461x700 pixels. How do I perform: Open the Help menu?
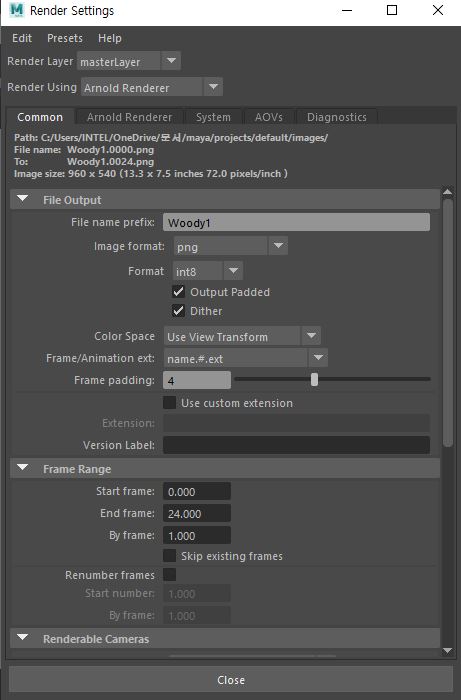tap(110, 38)
